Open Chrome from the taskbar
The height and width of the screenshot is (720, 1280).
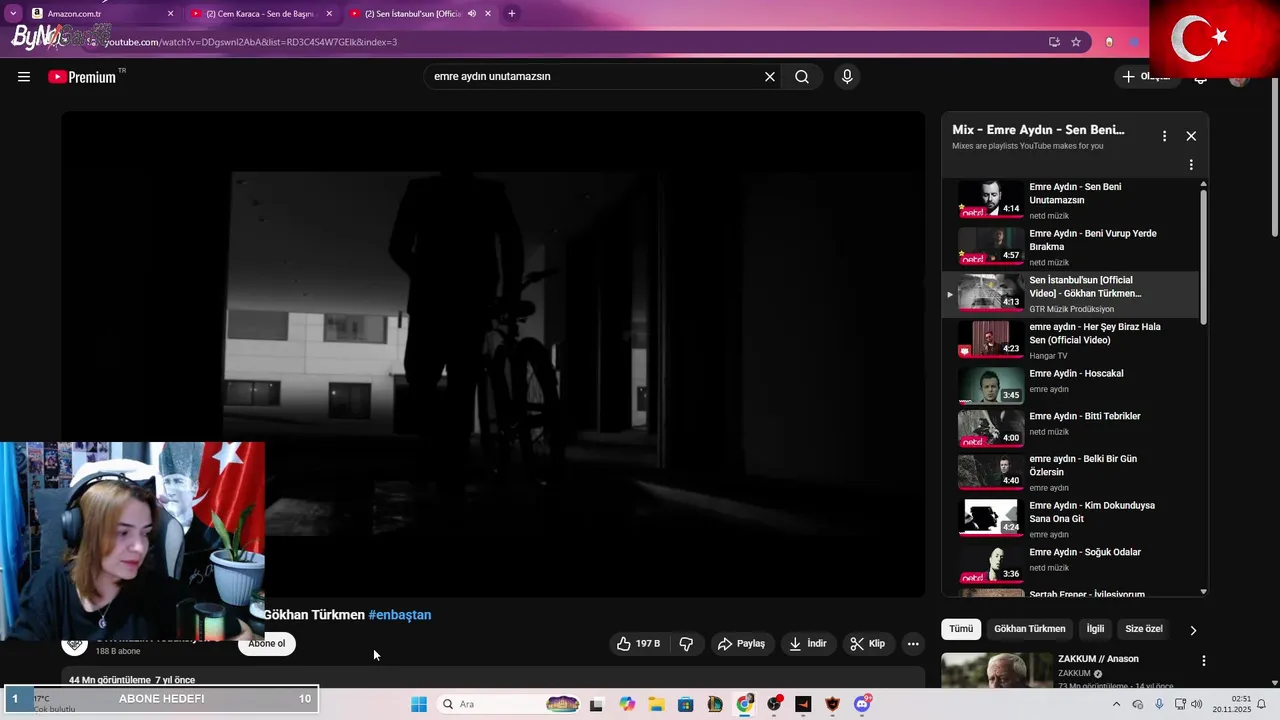point(745,704)
